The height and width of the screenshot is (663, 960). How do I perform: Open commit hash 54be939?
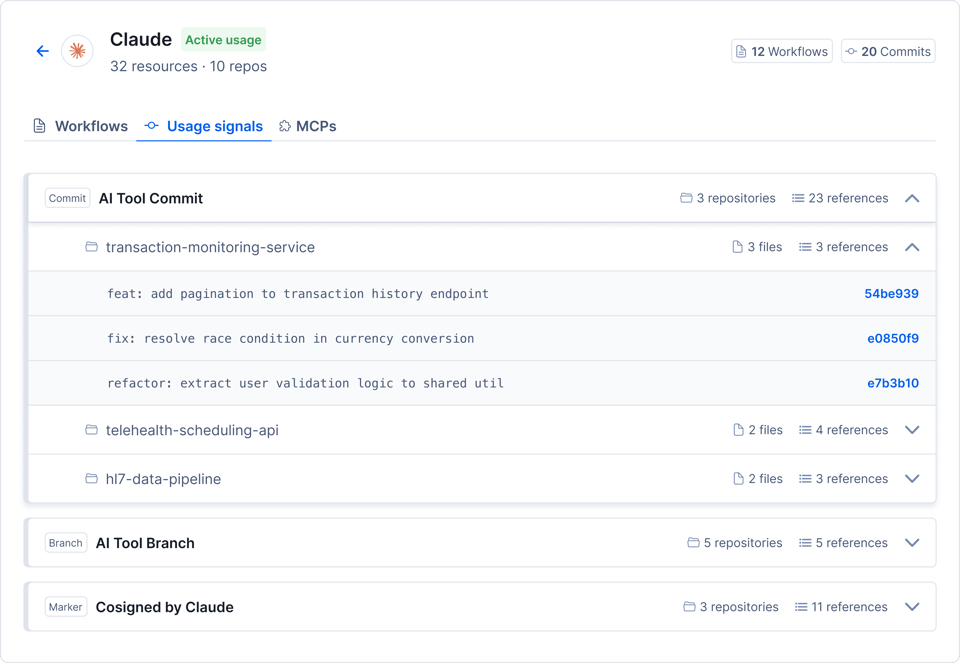pos(891,294)
